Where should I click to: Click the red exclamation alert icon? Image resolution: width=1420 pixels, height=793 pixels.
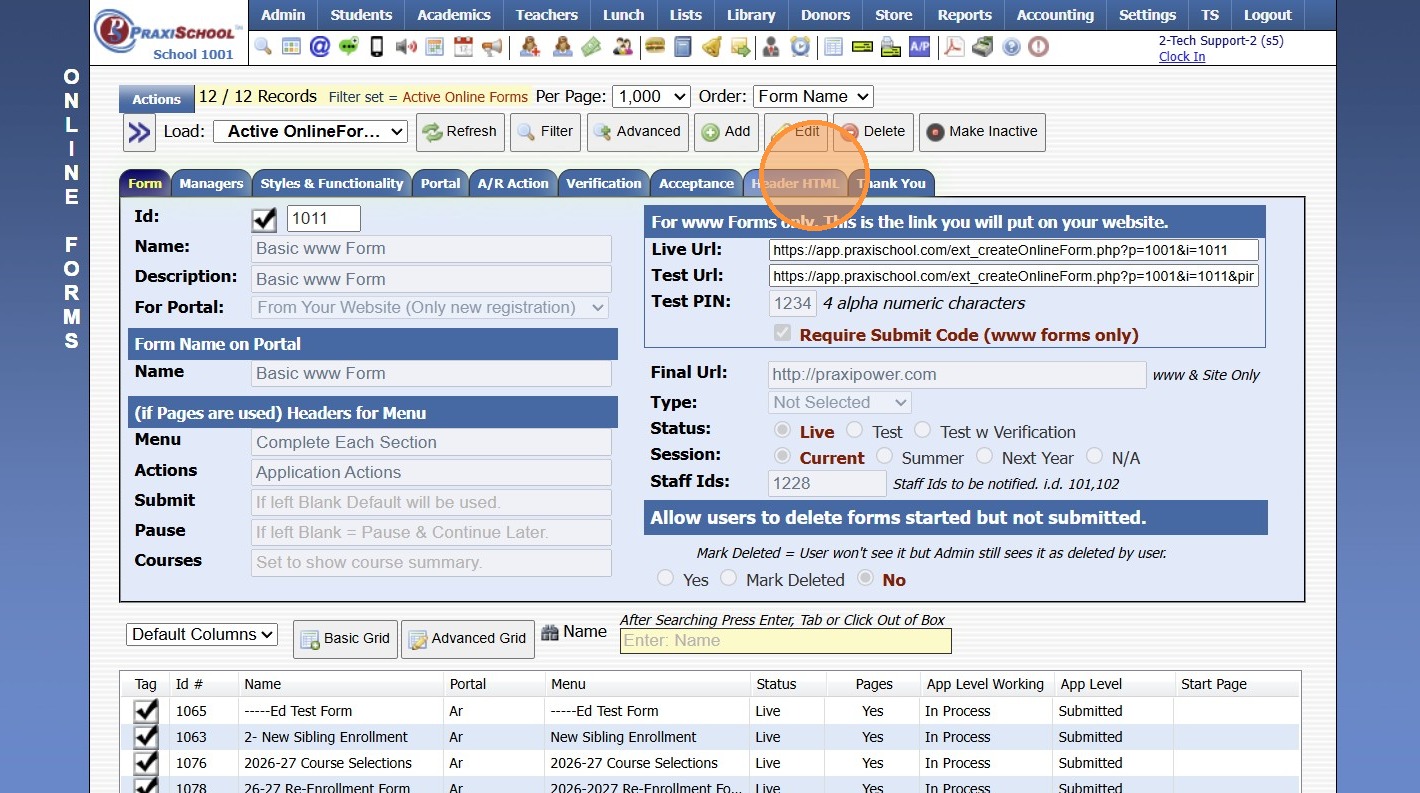1039,46
